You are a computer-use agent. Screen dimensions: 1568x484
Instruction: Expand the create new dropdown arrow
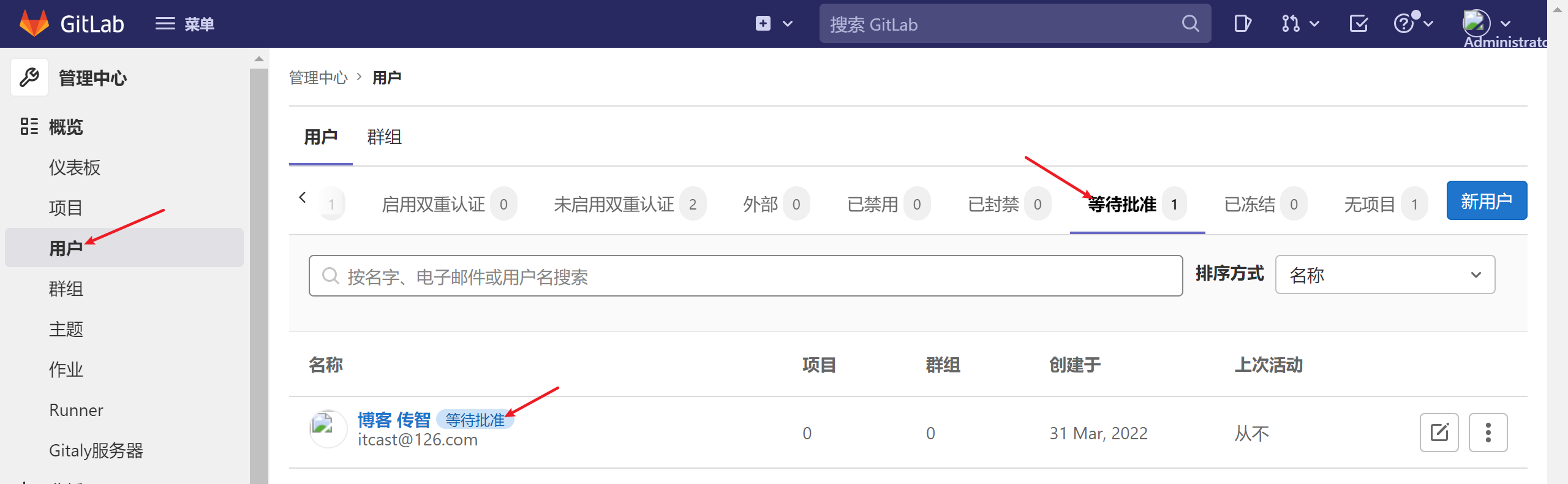788,24
